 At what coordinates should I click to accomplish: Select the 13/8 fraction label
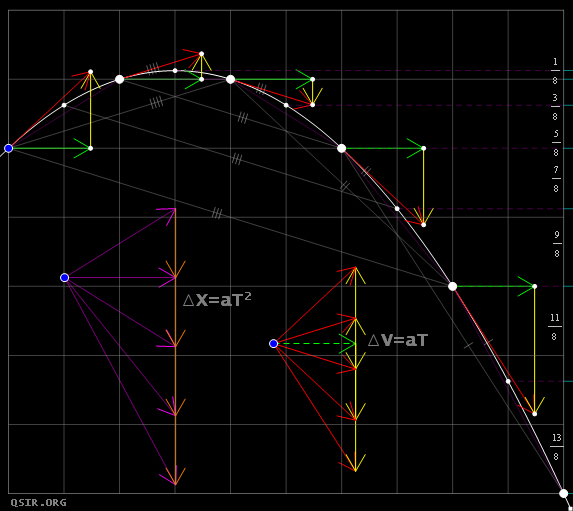[x=556, y=447]
